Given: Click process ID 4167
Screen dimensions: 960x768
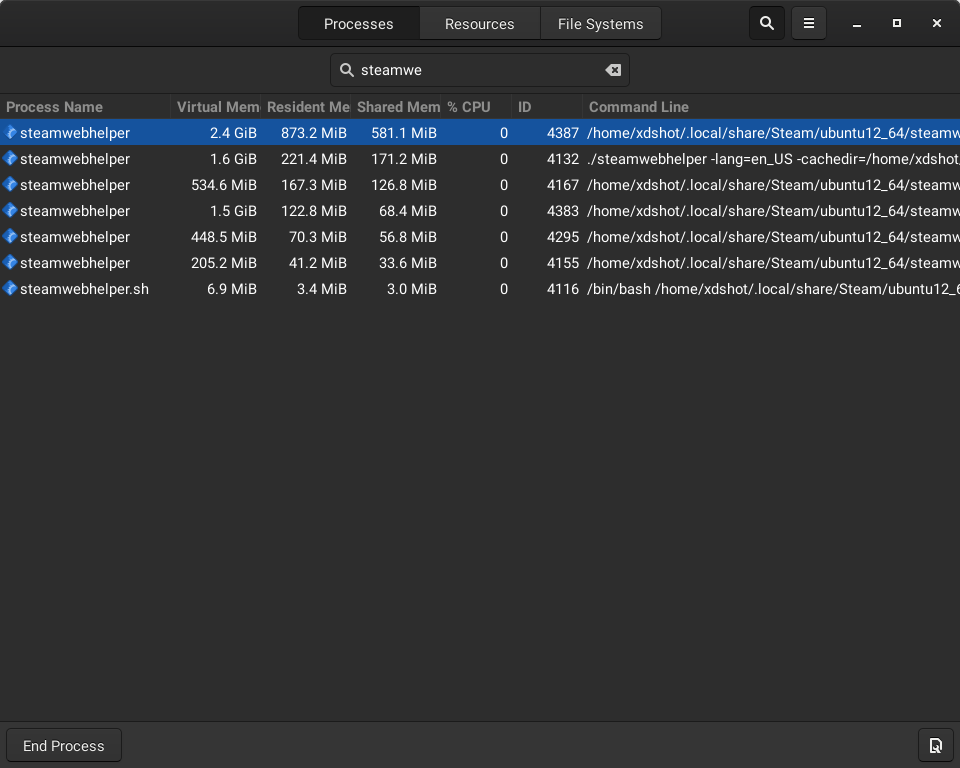Looking at the screenshot, I should (x=563, y=185).
